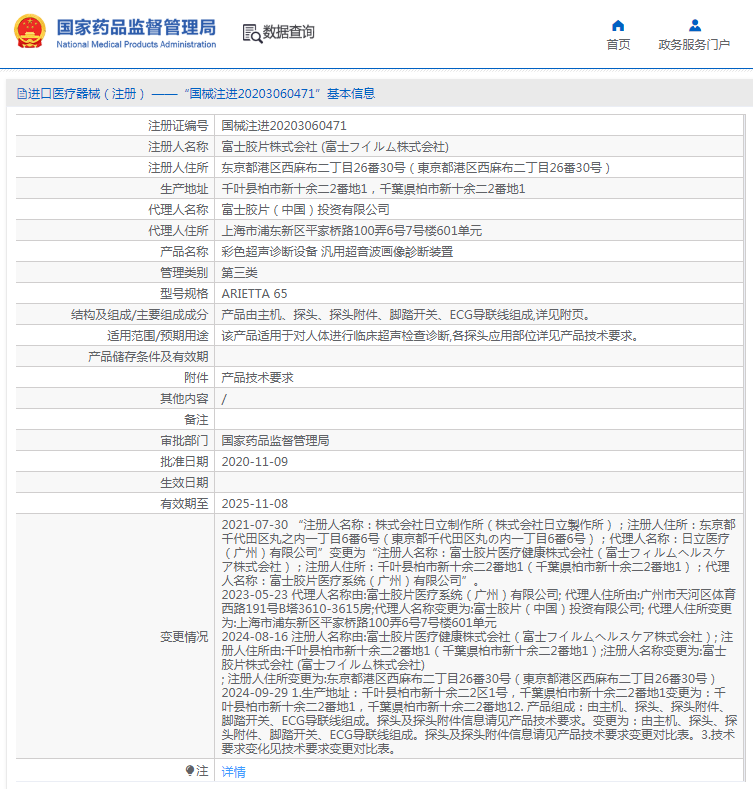The height and width of the screenshot is (789, 753).
Task: Click the 管理类别 label
Action: [184, 273]
